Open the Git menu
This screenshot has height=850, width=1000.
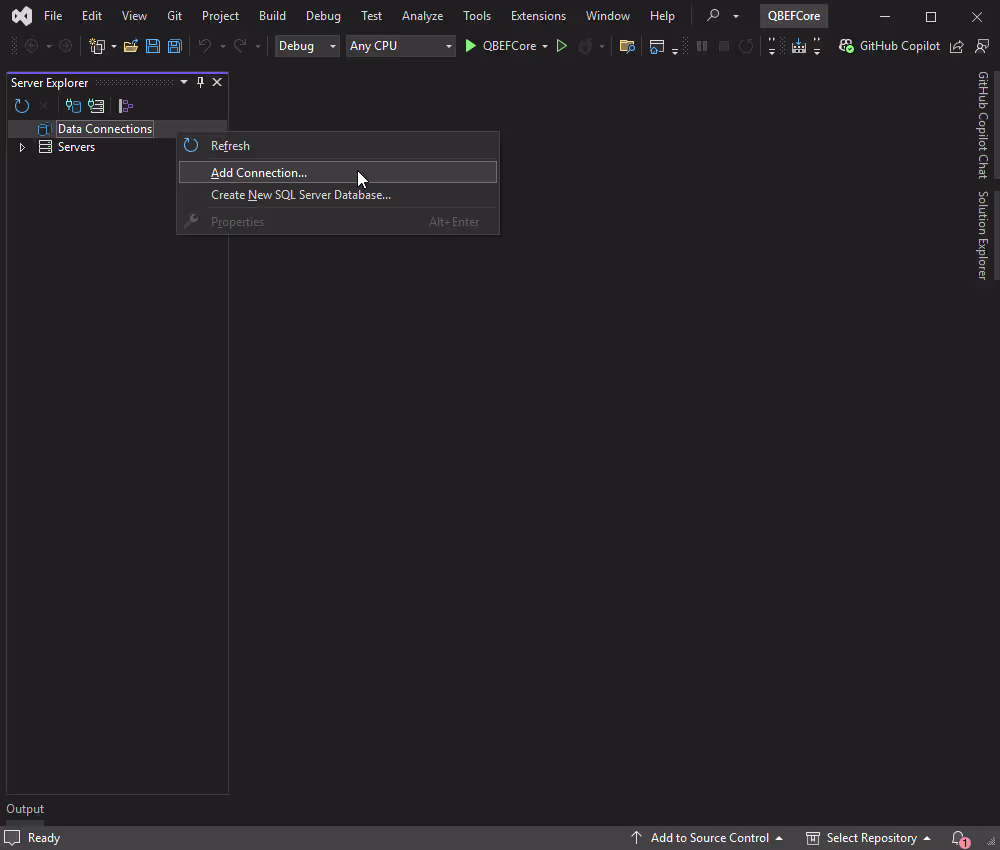pos(174,16)
